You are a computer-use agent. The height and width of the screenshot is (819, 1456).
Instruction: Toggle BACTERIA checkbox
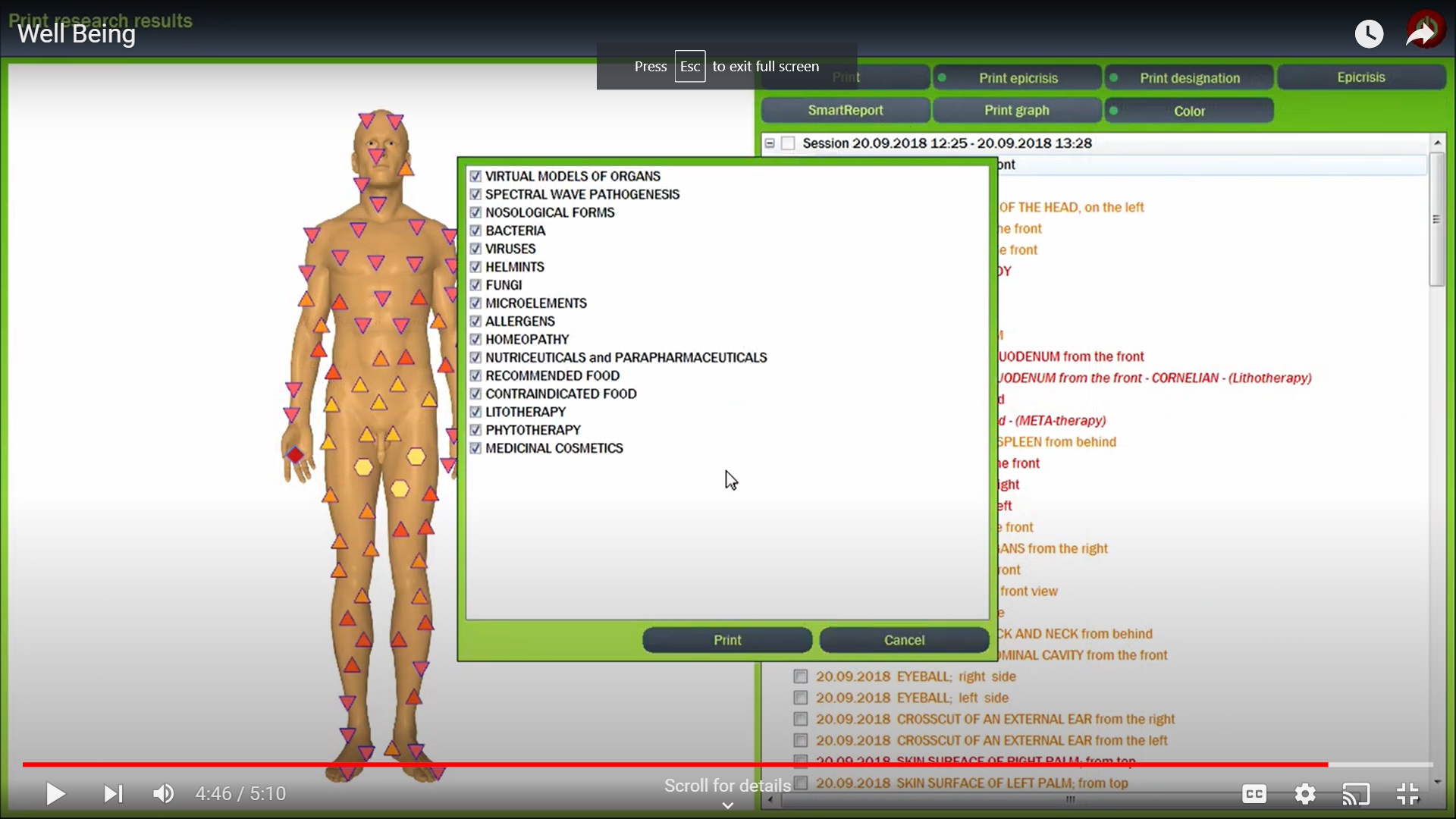tap(475, 231)
